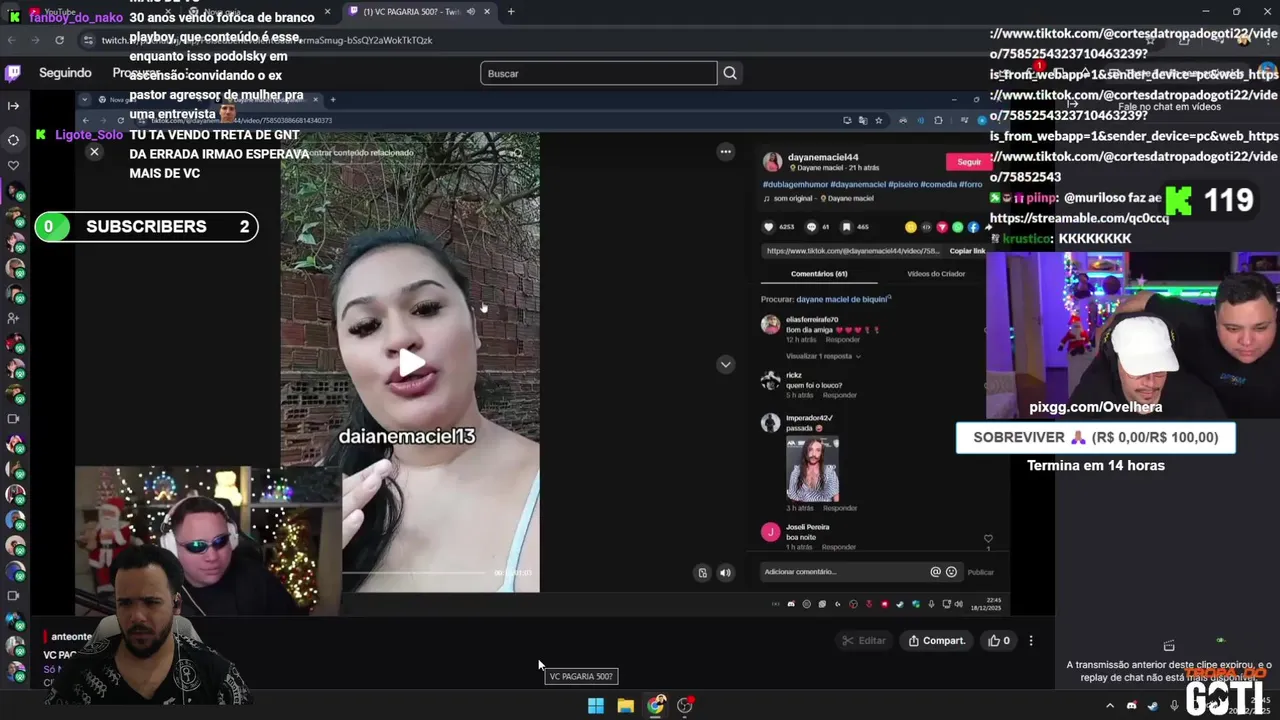The height and width of the screenshot is (720, 1280).
Task: Click the Discord tray icon
Action: coord(1131,706)
